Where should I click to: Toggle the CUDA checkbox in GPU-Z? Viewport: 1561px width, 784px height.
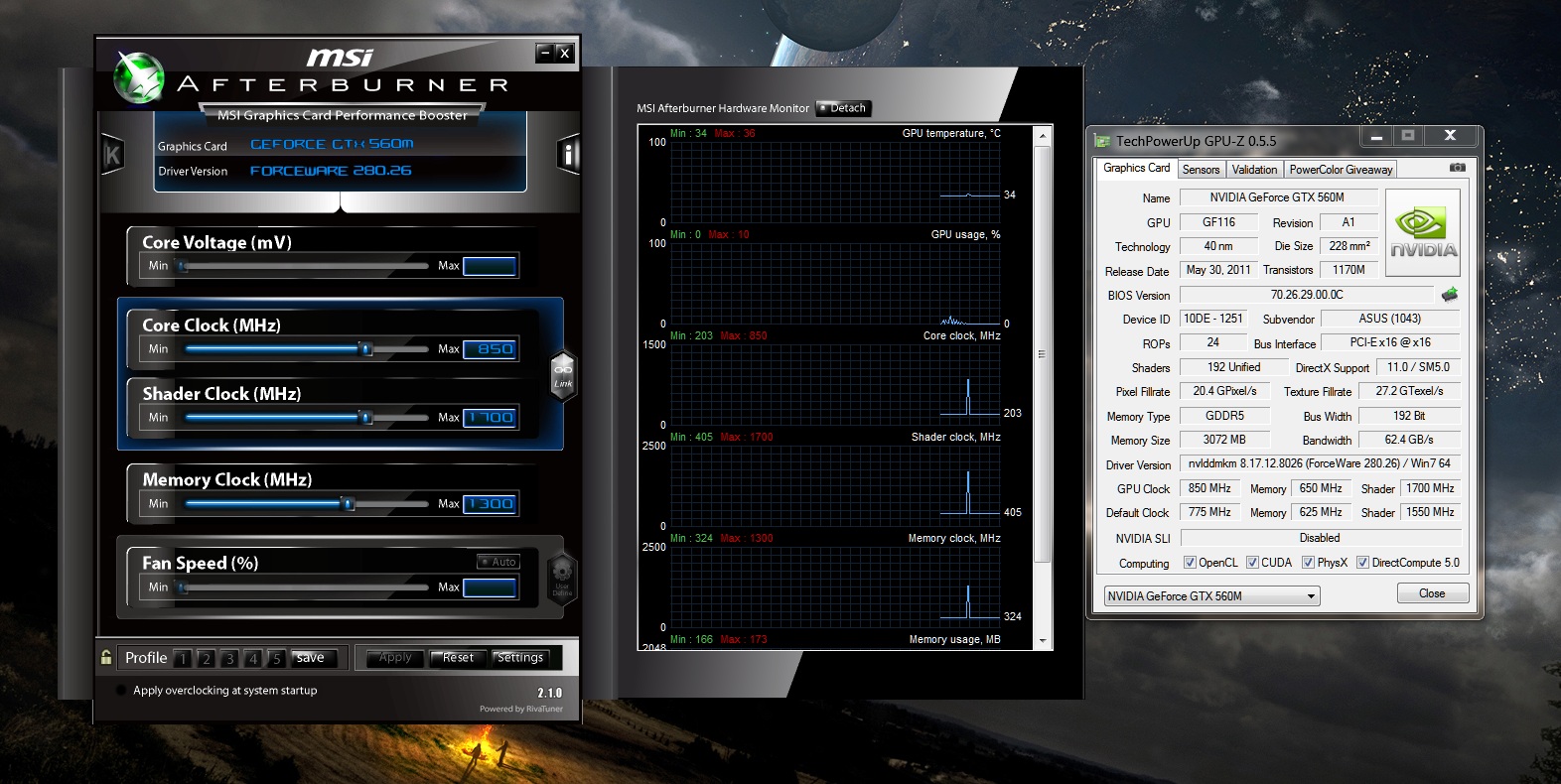coord(1252,563)
